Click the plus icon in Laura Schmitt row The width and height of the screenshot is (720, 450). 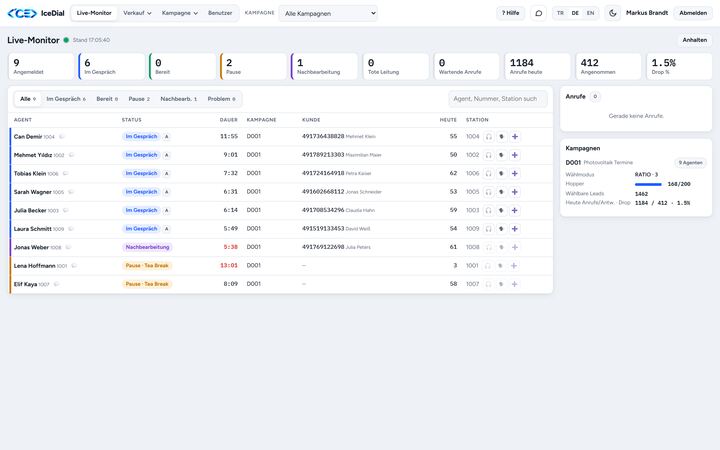(x=515, y=229)
